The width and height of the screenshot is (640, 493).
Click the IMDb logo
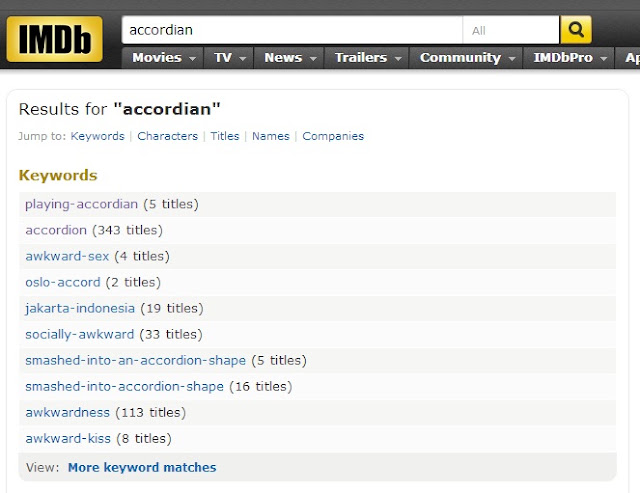[54, 39]
